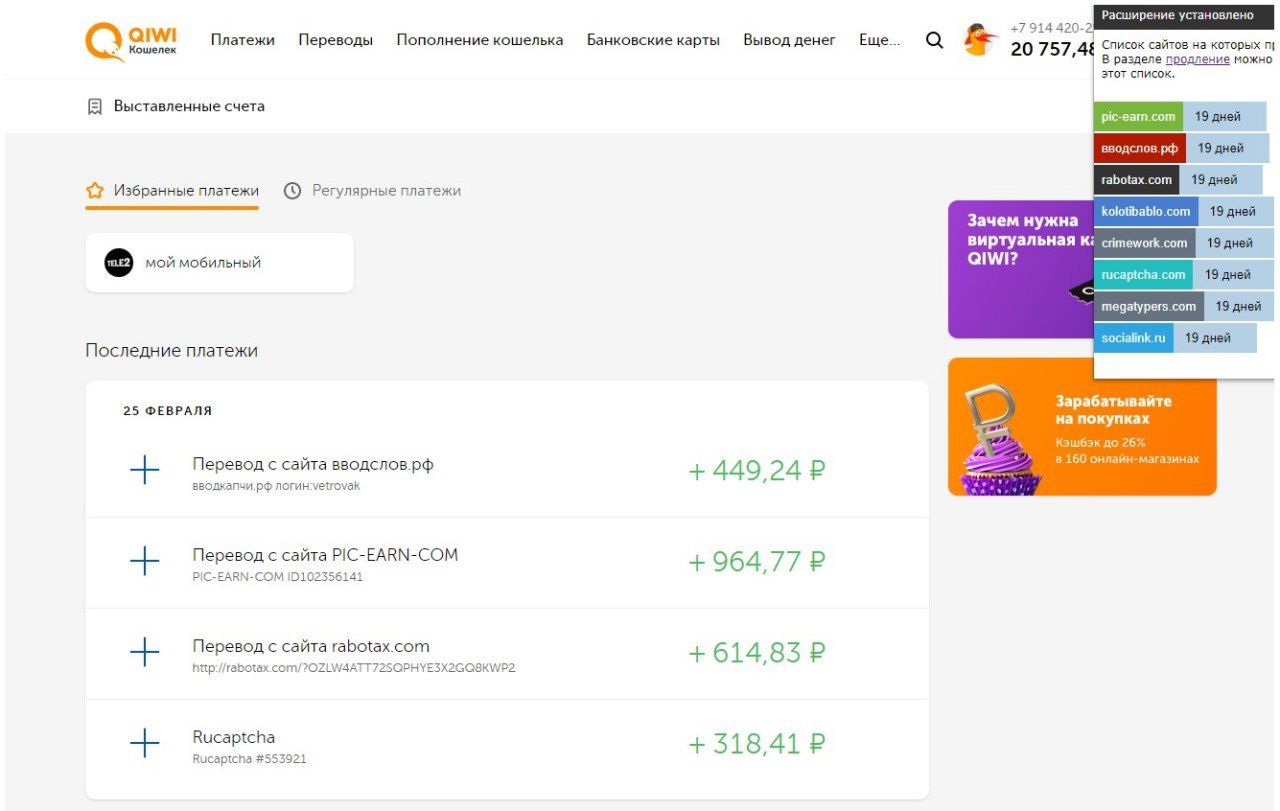Viewport: 1280px width, 811px height.
Task: Expand the Rucaptcha payment plus icon
Action: pos(145,744)
